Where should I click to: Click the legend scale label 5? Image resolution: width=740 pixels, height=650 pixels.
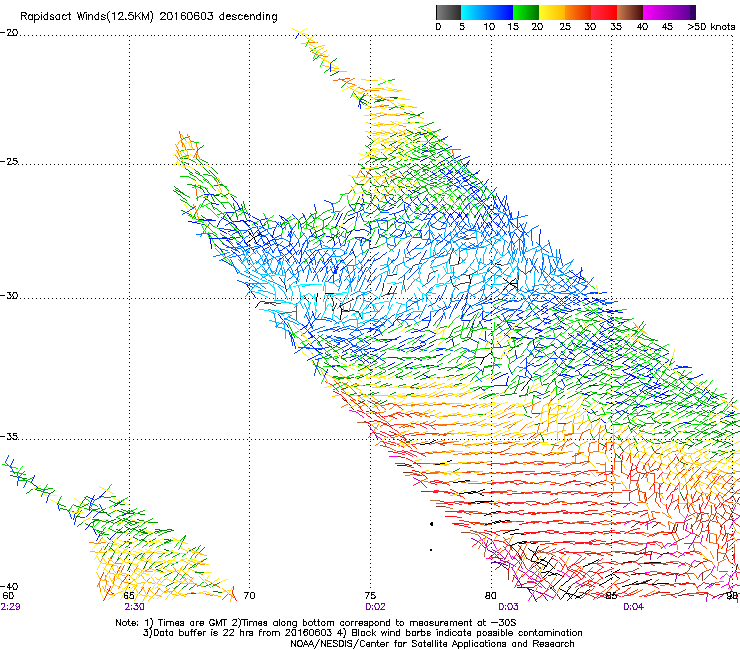(x=462, y=27)
